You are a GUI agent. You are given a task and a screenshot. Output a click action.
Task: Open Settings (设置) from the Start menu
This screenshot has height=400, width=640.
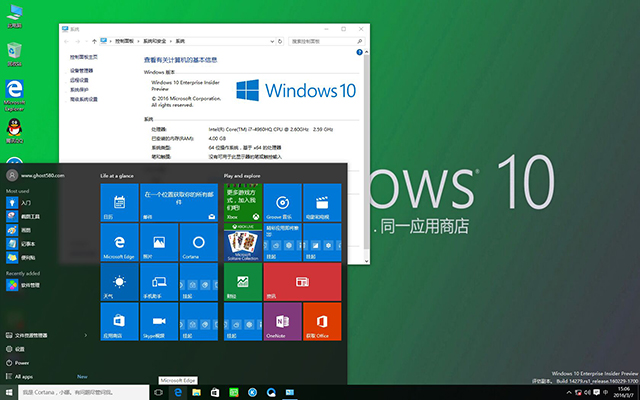pos(20,349)
